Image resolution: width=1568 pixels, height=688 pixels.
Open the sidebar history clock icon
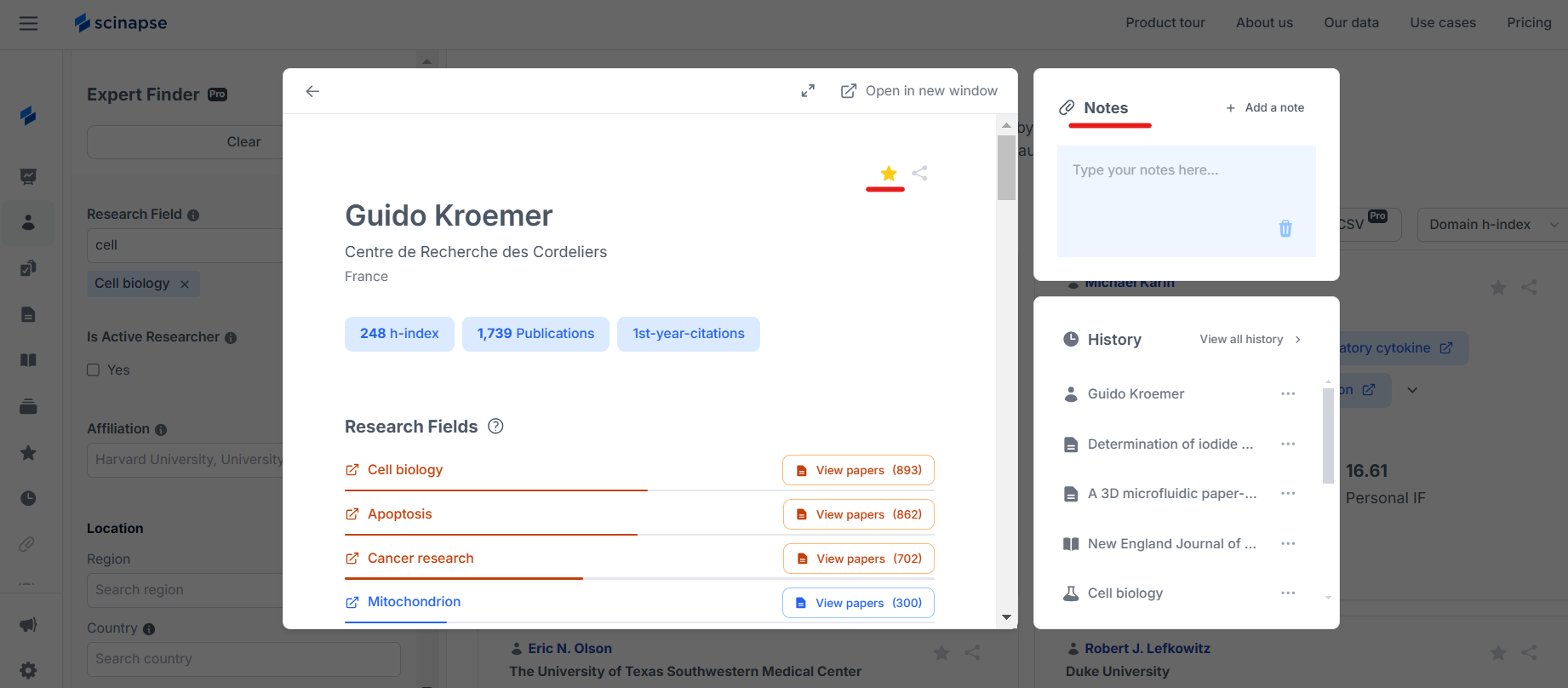click(x=28, y=498)
